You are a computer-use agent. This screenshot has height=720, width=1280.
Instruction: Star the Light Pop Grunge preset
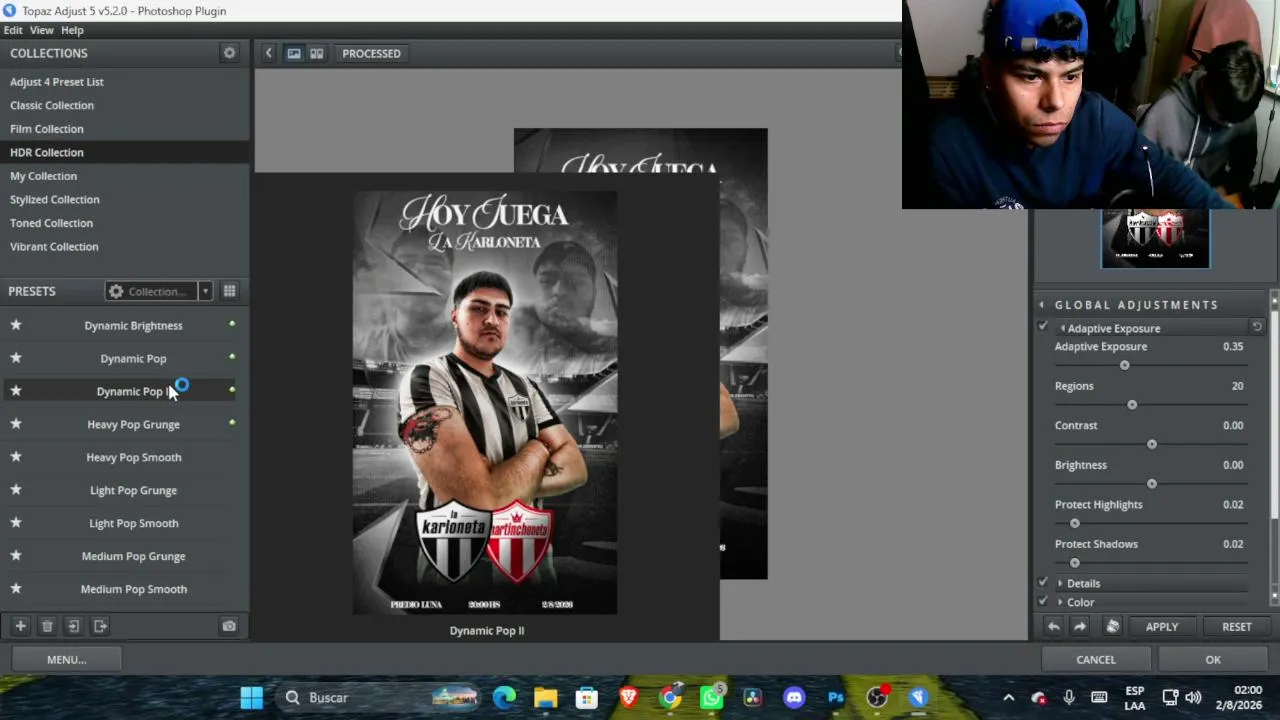(x=16, y=490)
